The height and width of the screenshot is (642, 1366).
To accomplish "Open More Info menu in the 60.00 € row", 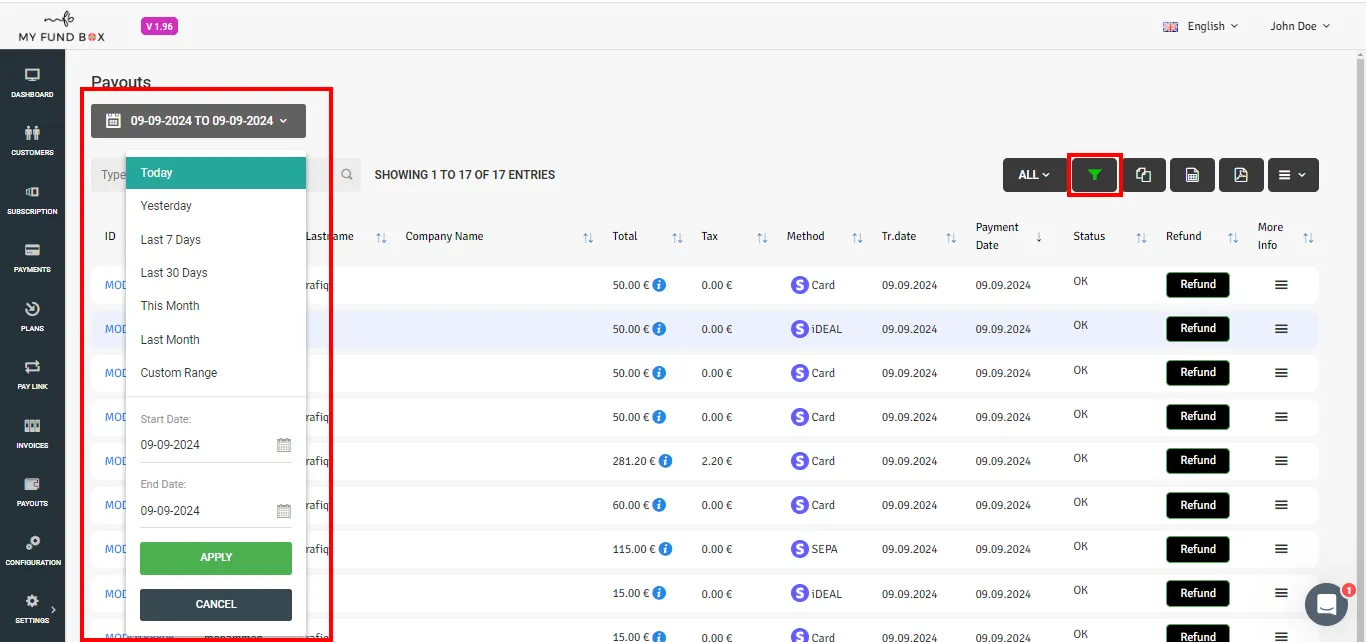I will click(1281, 505).
